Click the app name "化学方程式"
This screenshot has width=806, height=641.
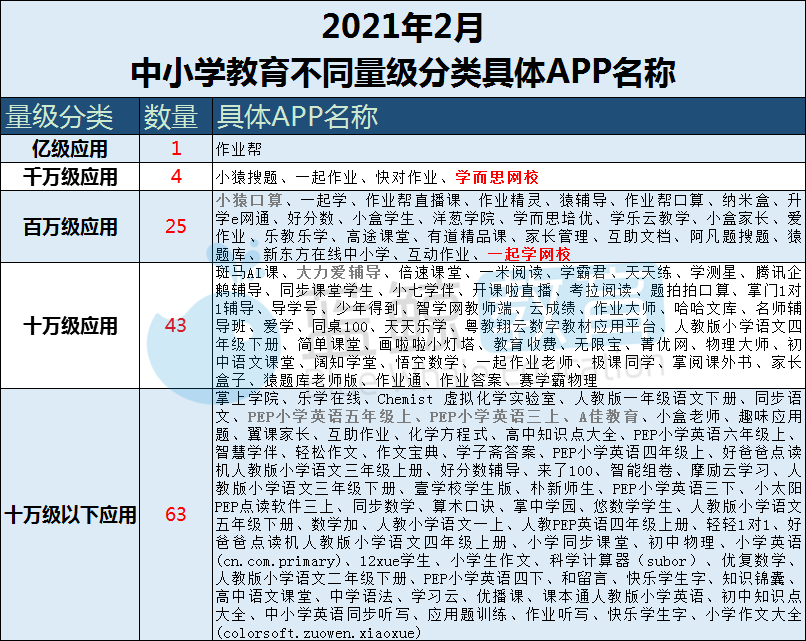click(x=448, y=434)
